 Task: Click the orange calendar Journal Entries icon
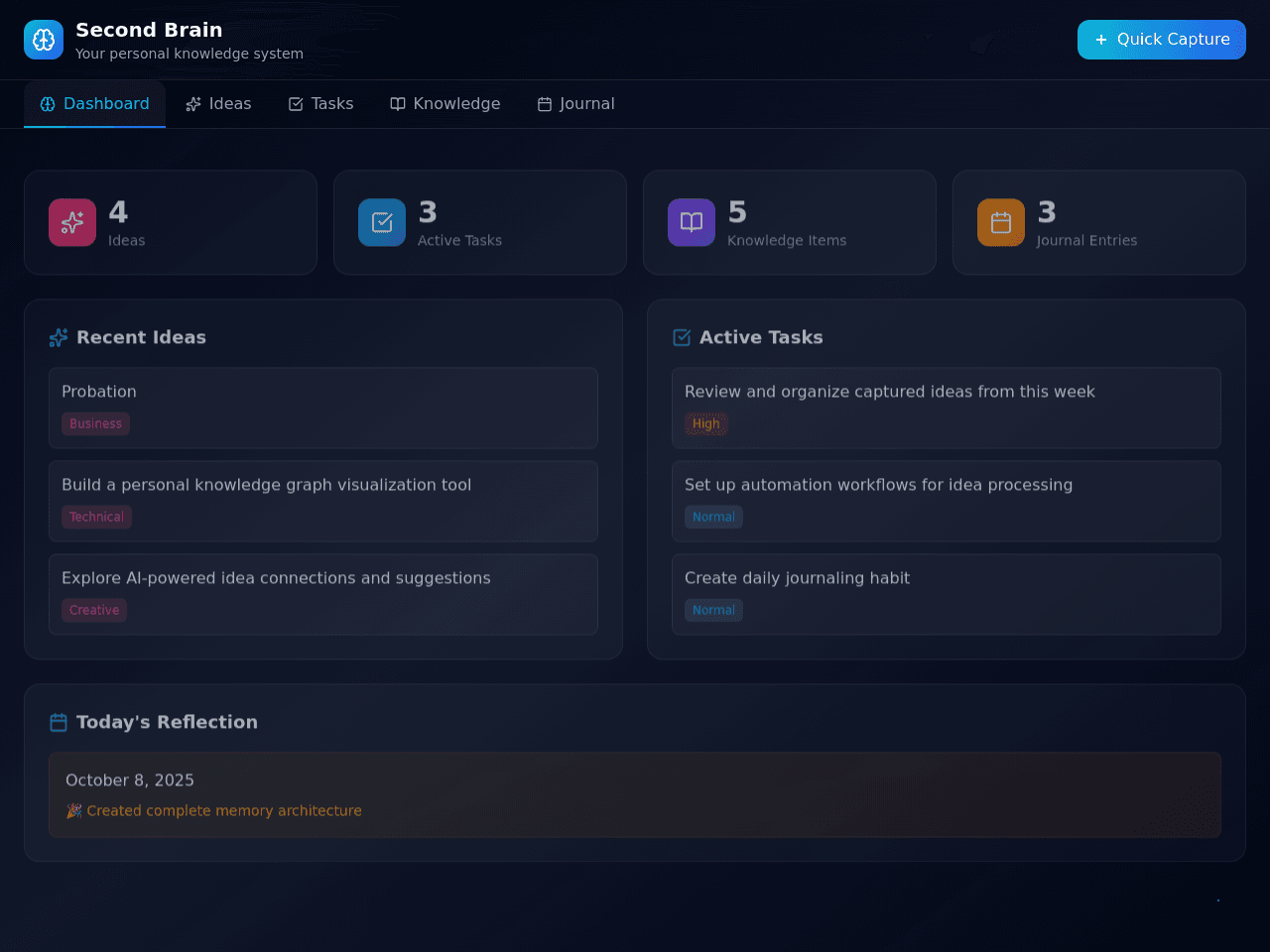coord(1001,222)
